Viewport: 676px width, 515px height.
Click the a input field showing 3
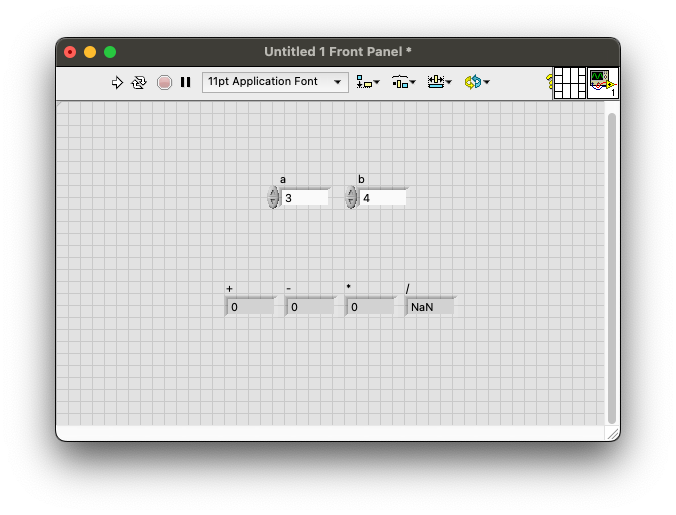[305, 198]
